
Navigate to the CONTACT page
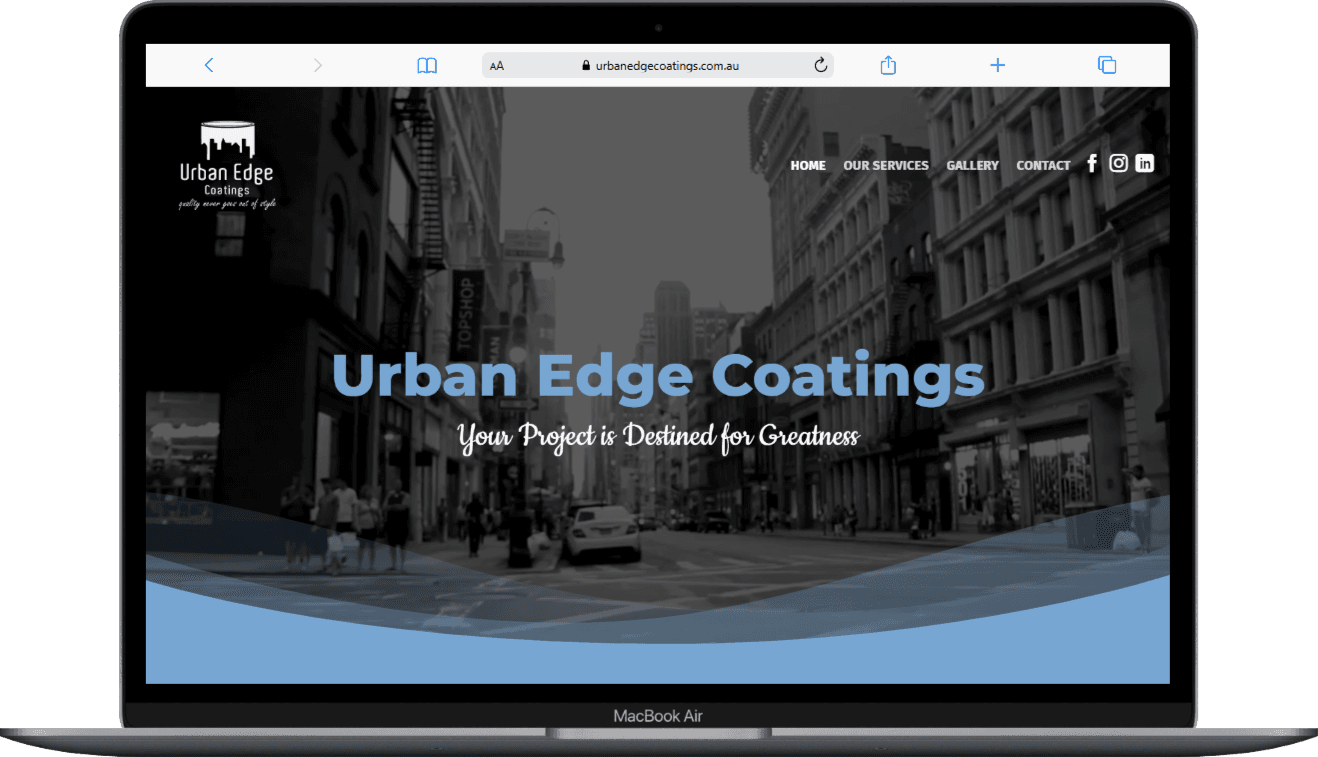tap(1043, 165)
